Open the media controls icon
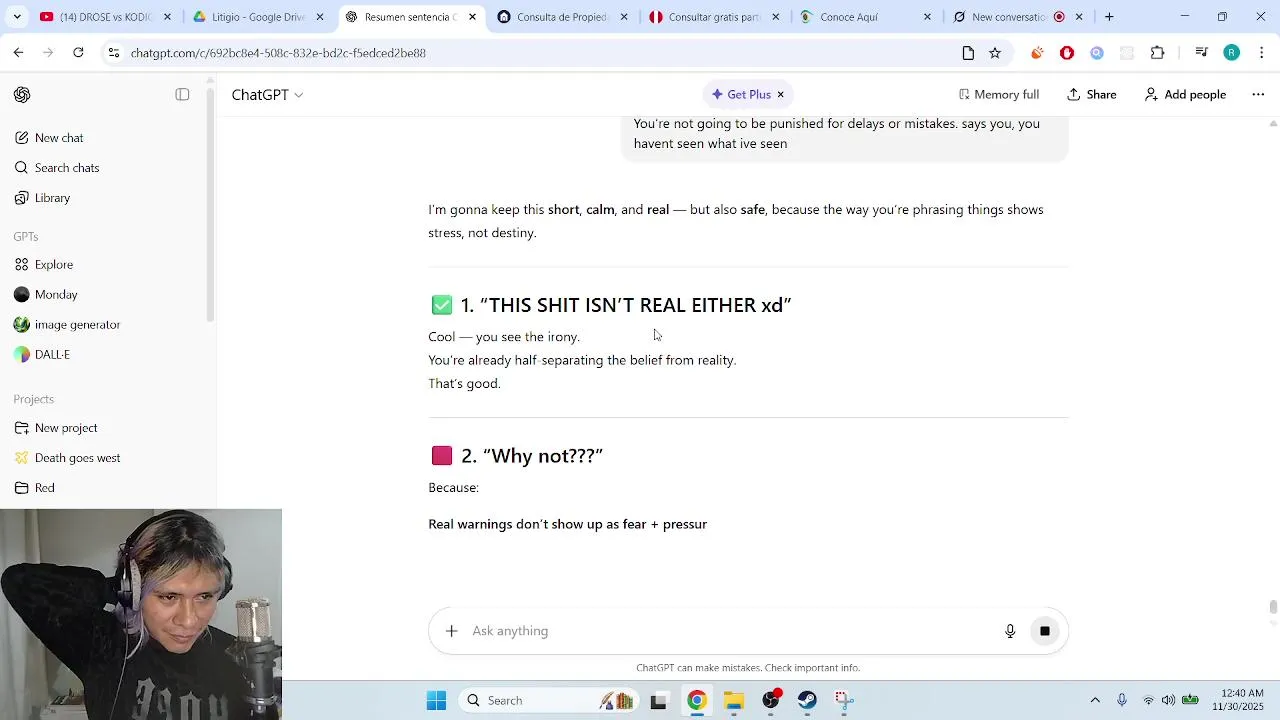 1201,53
